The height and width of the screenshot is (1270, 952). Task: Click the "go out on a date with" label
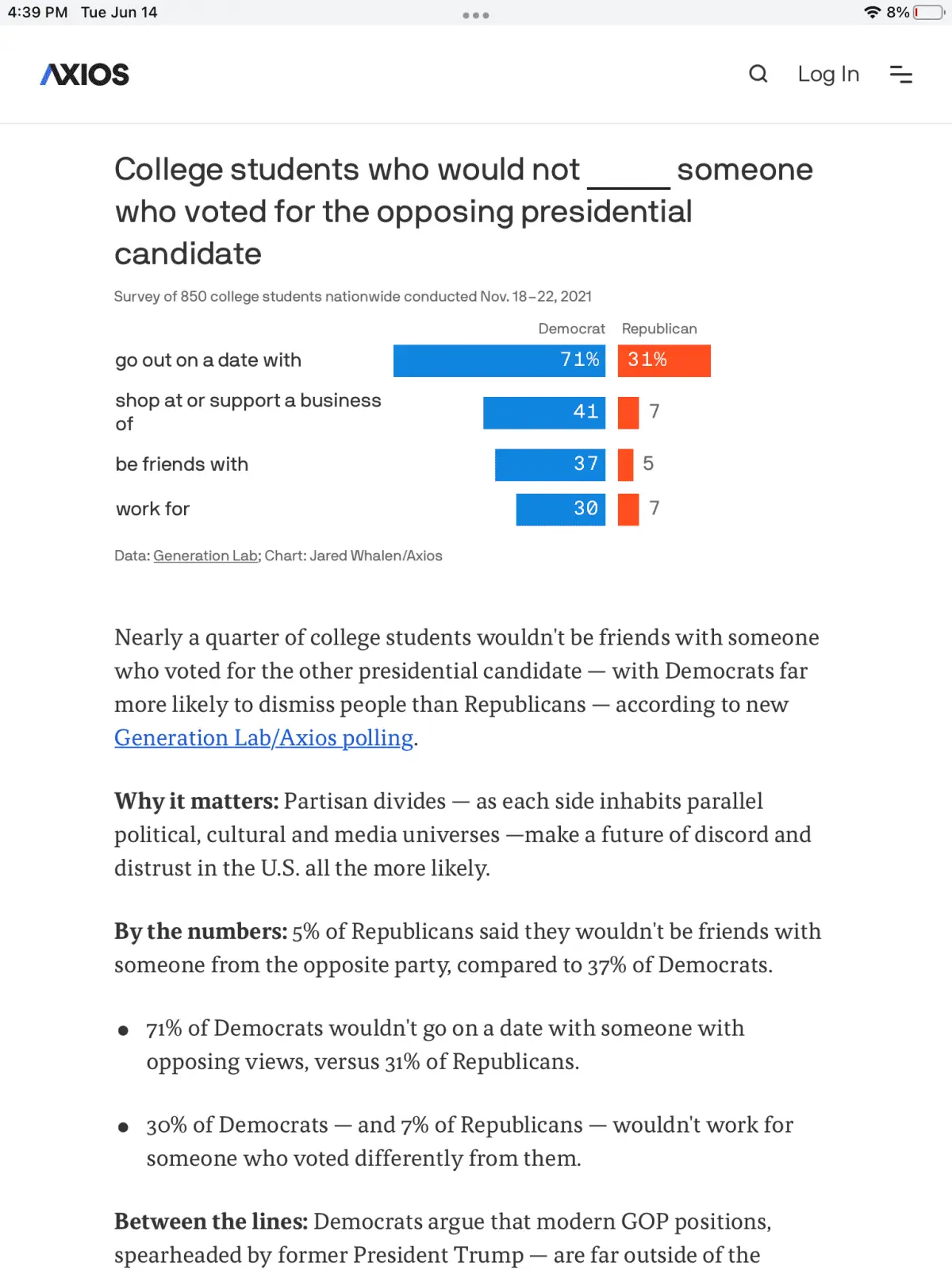208,360
